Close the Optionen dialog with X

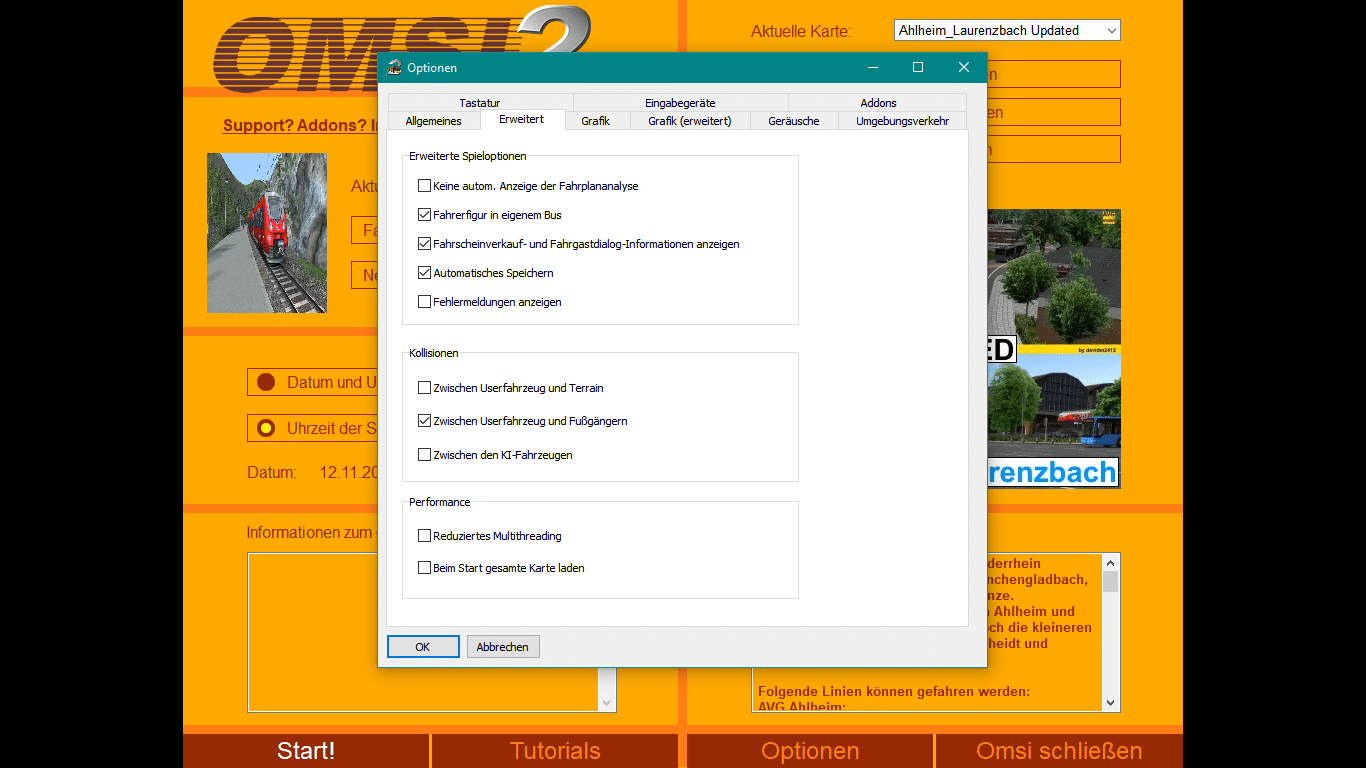click(x=963, y=68)
